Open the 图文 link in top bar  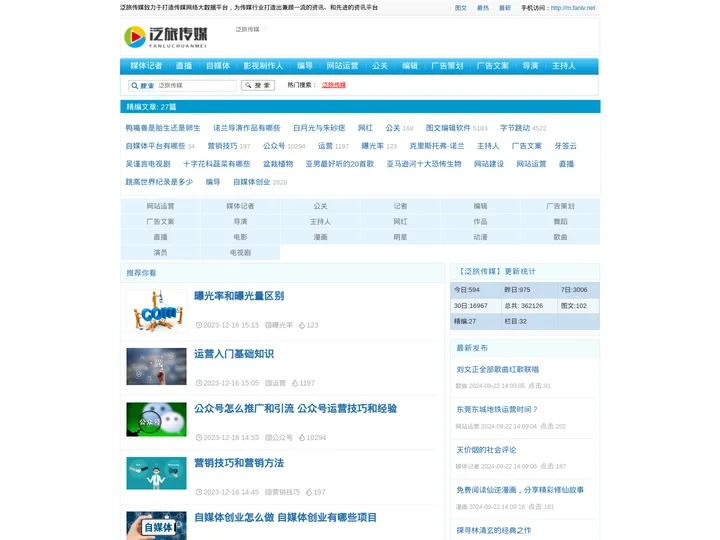point(461,8)
